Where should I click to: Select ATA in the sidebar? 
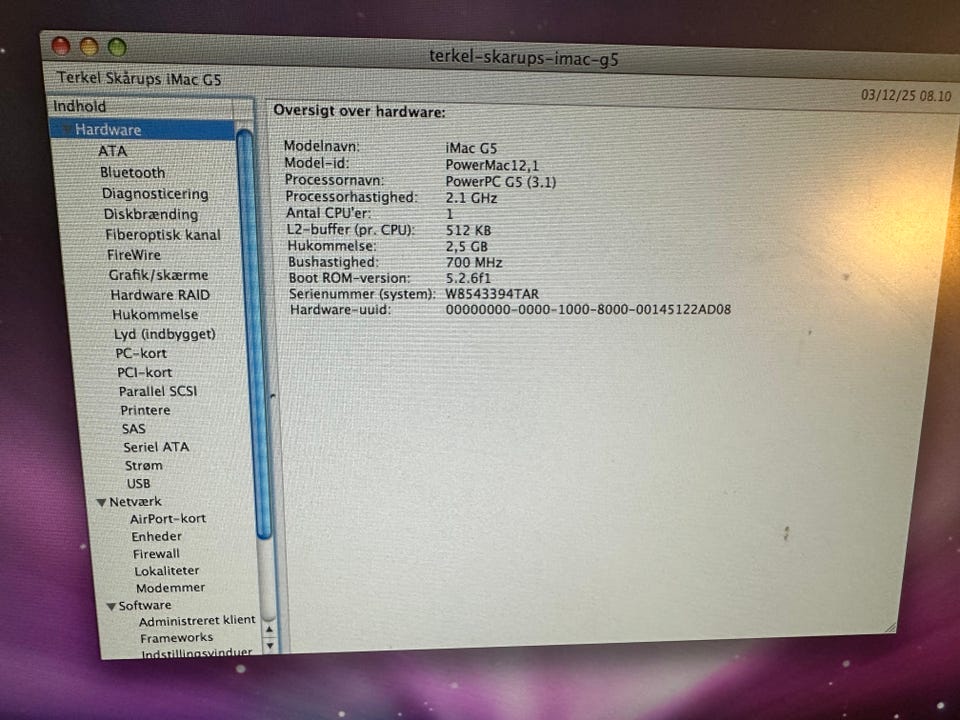tap(113, 151)
